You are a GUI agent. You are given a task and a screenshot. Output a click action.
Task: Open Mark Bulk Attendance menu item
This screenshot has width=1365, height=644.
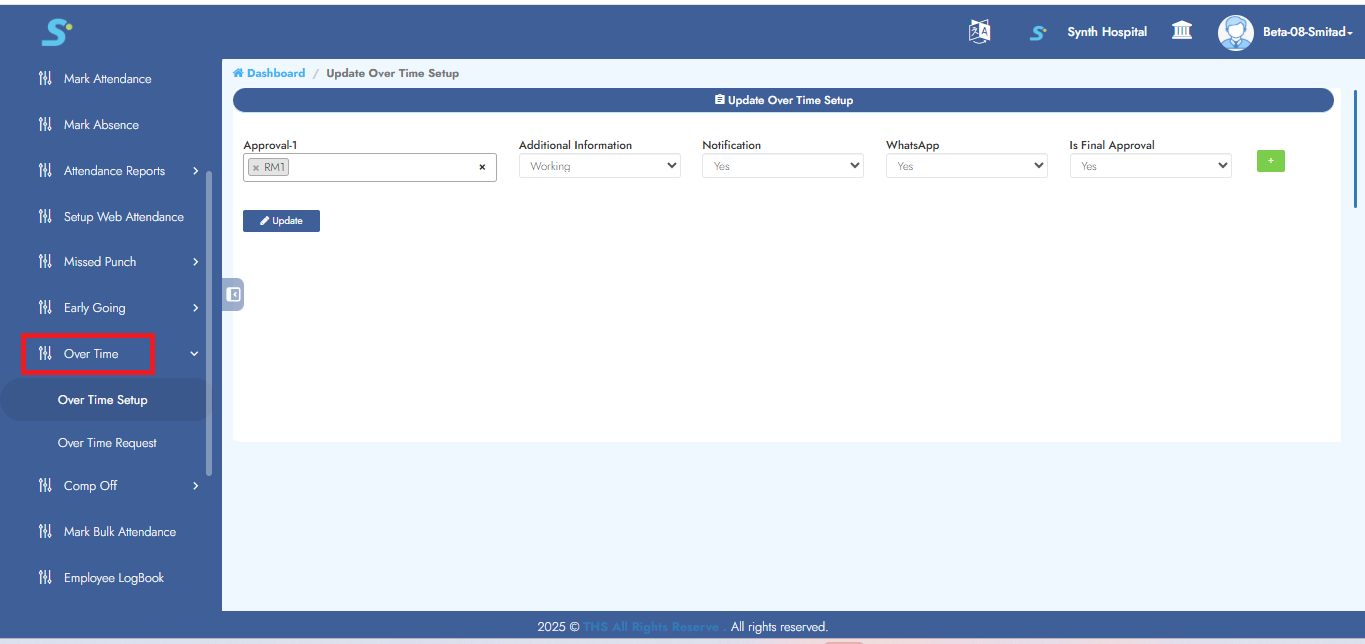coord(119,532)
